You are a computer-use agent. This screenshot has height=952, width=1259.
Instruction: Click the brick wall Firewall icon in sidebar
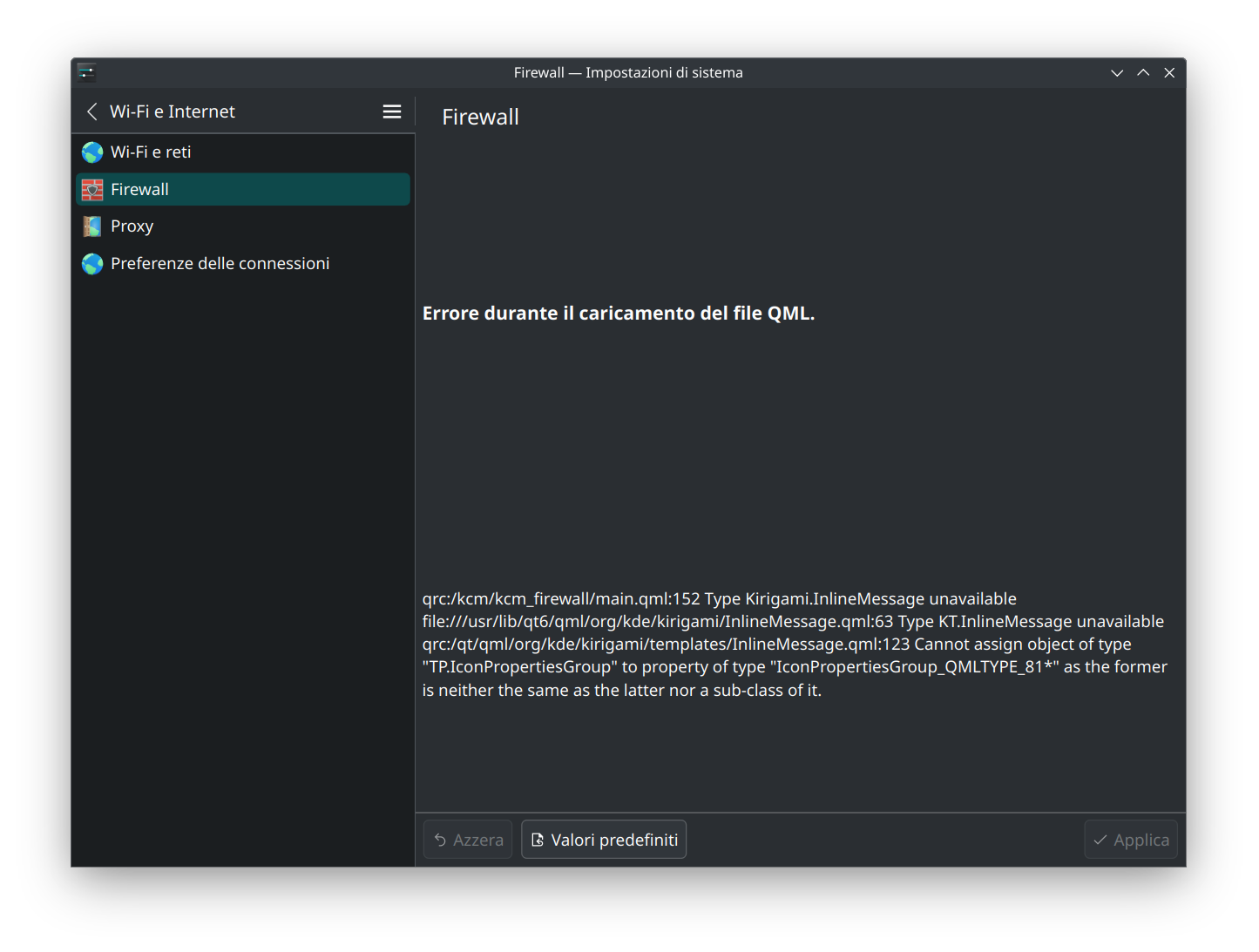pos(92,190)
